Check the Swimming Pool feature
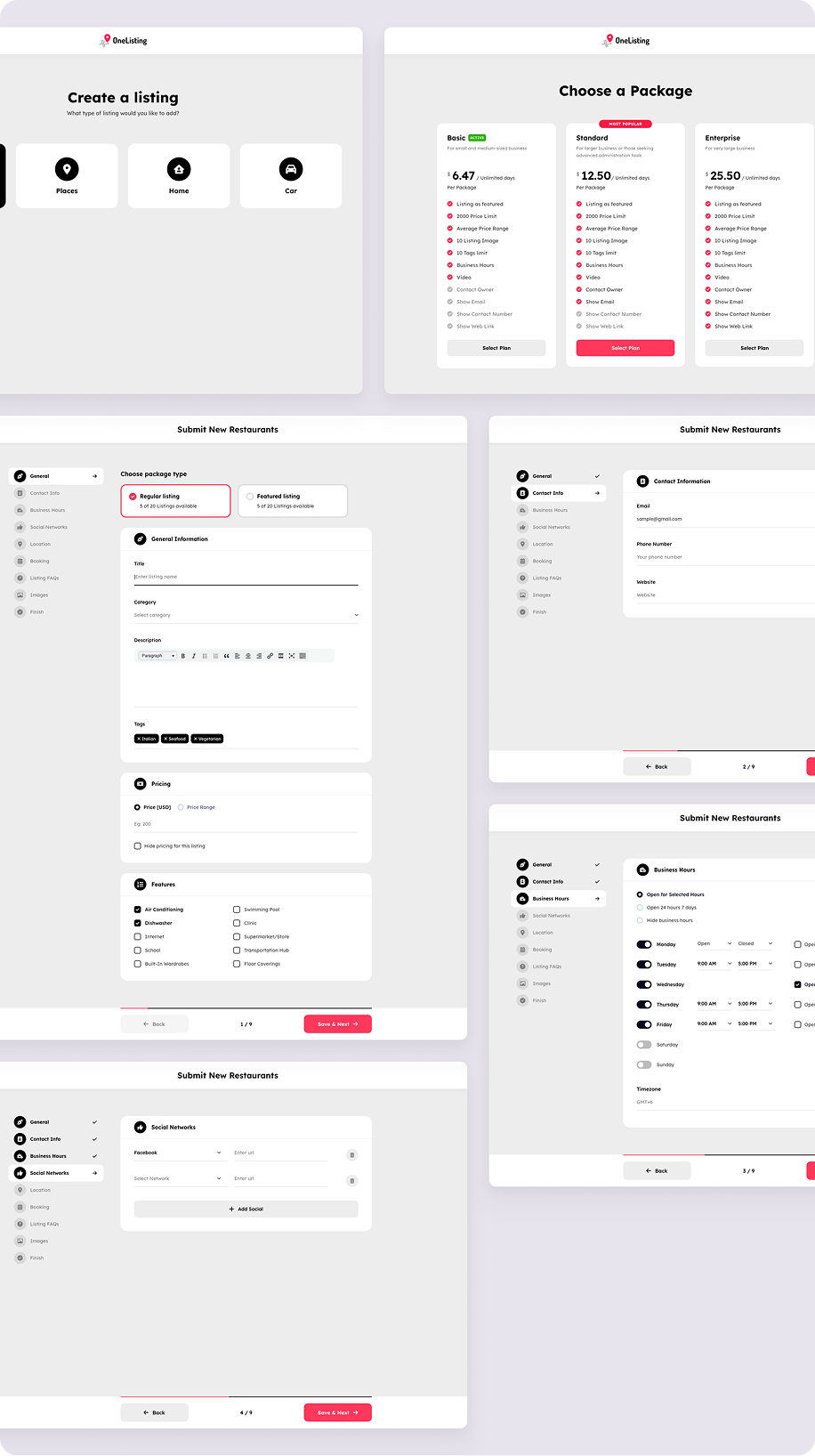Viewport: 815px width, 1456px height. 237,910
